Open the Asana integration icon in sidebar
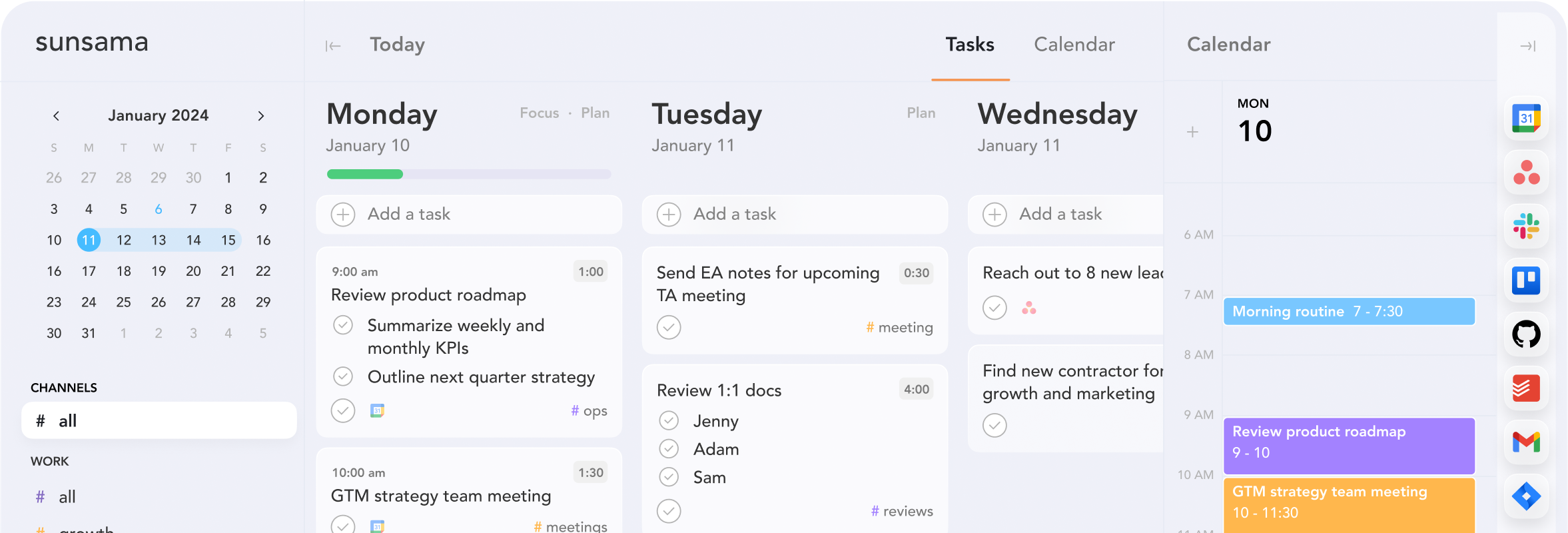Image resolution: width=1568 pixels, height=533 pixels. (1526, 173)
